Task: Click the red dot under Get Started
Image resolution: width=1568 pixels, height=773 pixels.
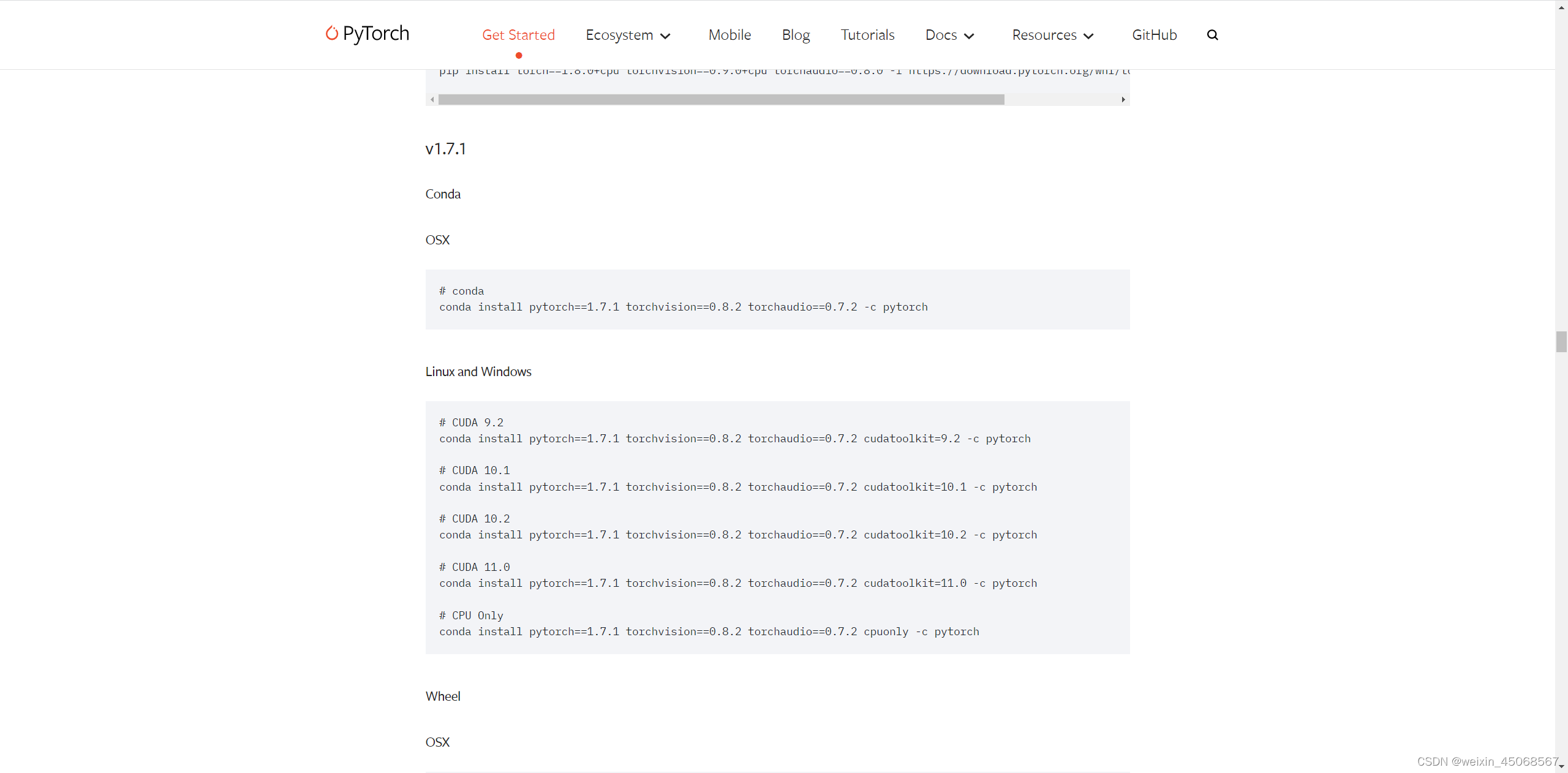Action: [518, 55]
